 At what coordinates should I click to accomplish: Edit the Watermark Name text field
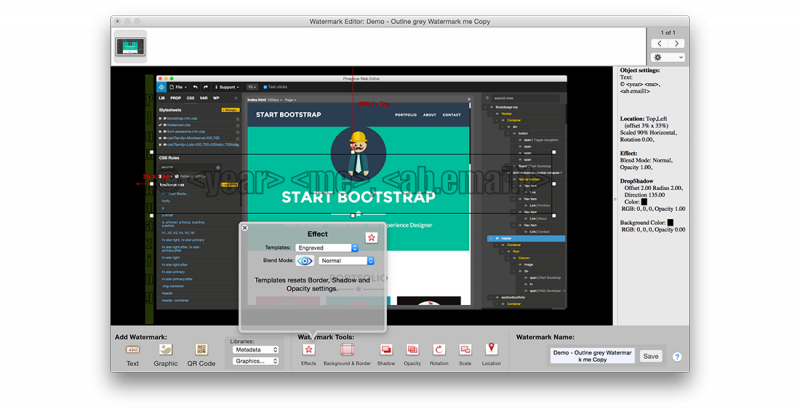tap(592, 356)
